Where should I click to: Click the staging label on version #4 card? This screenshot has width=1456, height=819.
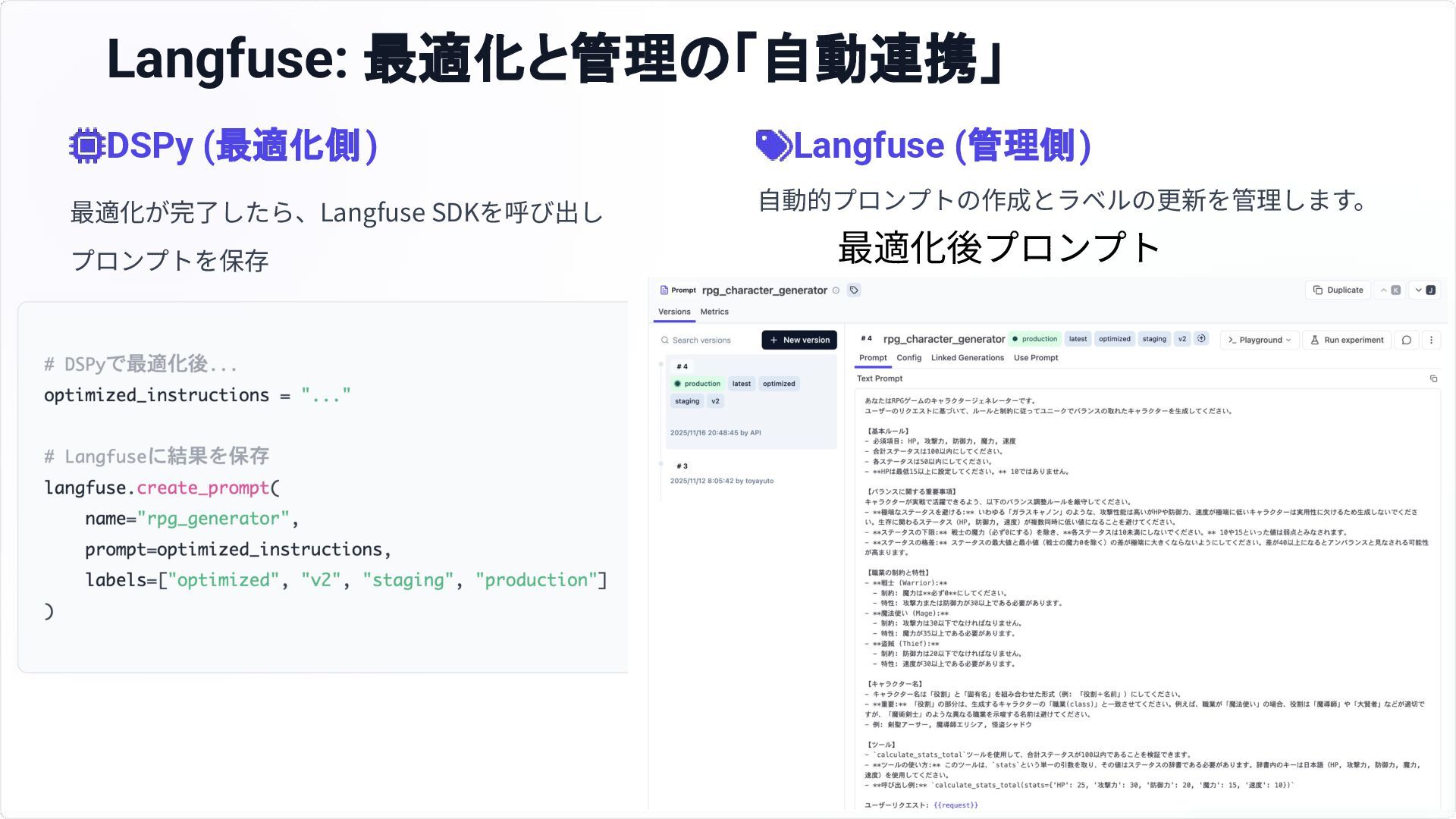[687, 401]
